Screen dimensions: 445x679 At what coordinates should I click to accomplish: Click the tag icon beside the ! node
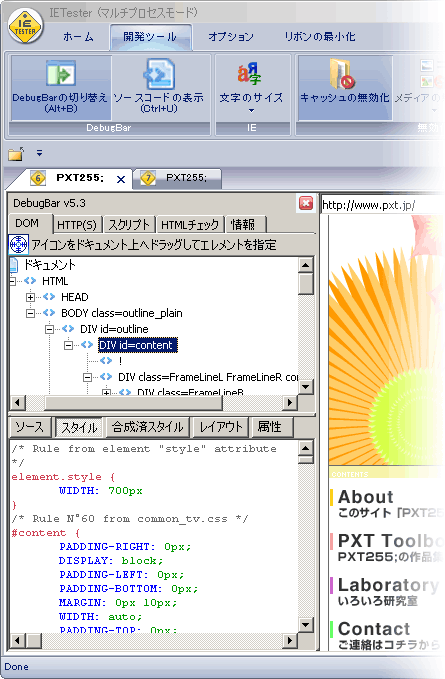click(x=106, y=361)
